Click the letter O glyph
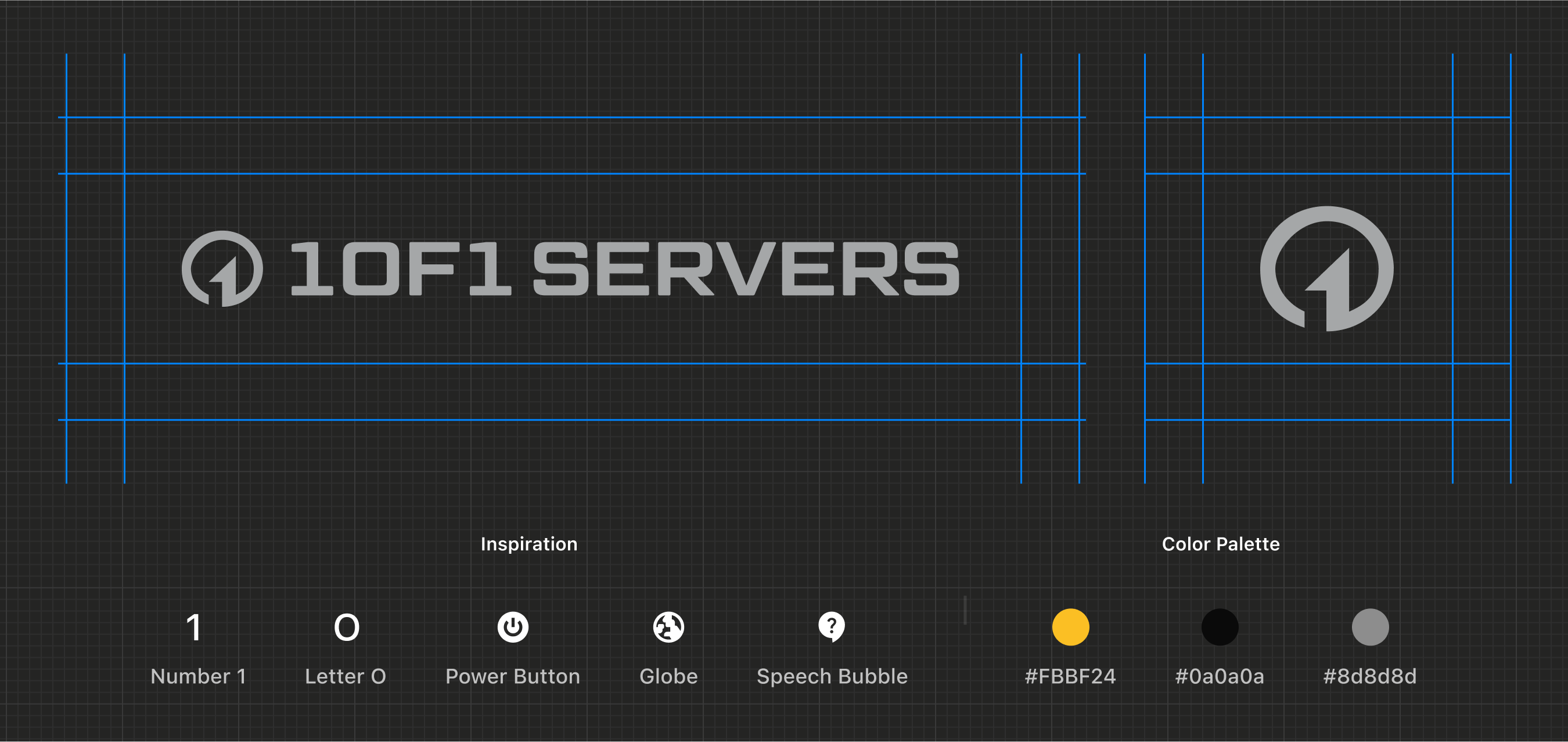This screenshot has width=1568, height=742. (346, 628)
